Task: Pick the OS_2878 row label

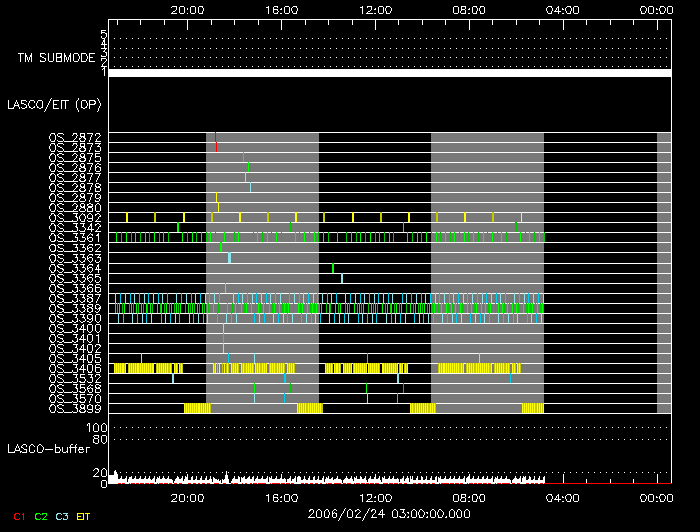Action: 75,187
